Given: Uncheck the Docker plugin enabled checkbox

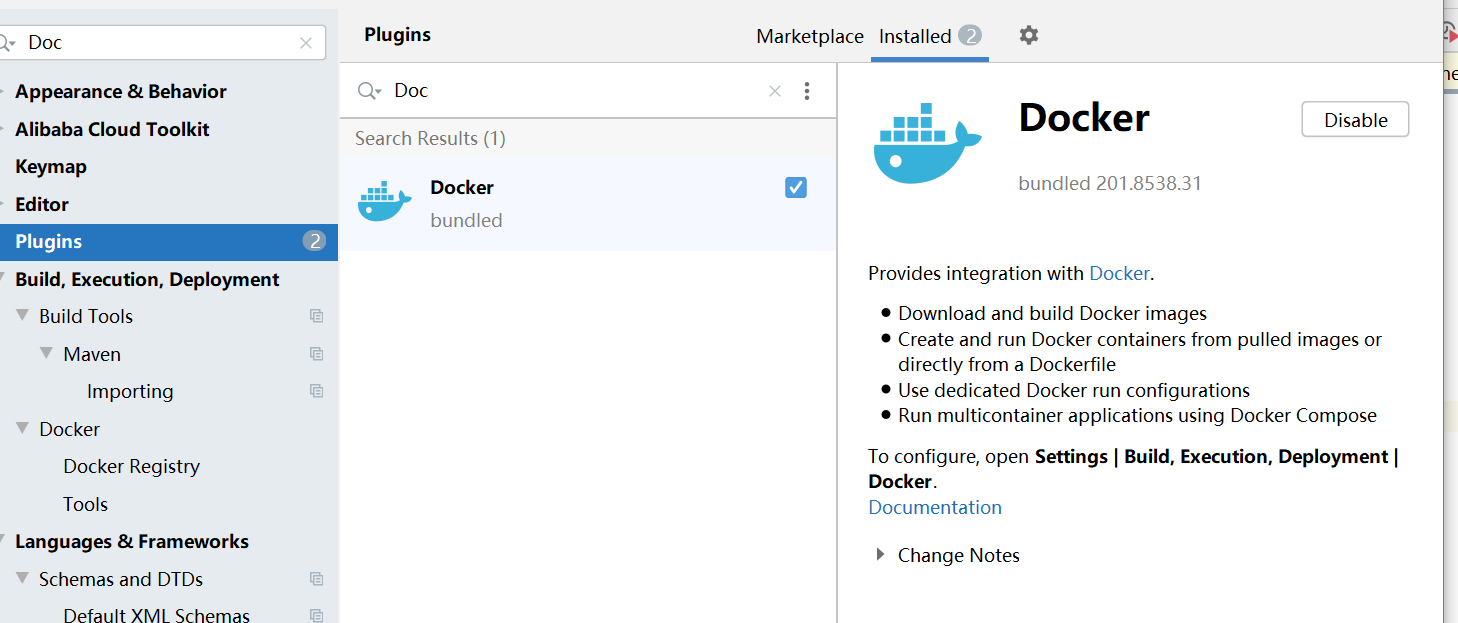Looking at the screenshot, I should coord(796,187).
